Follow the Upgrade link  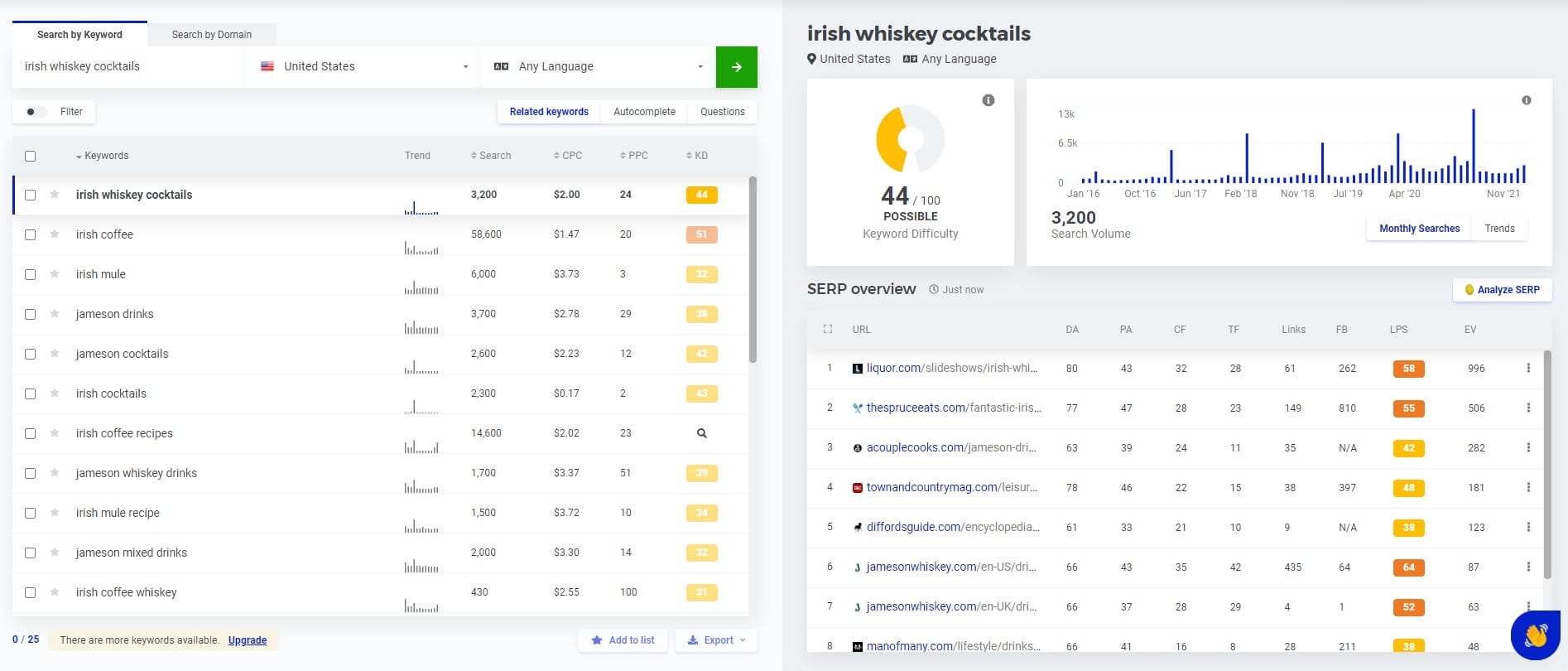point(248,640)
